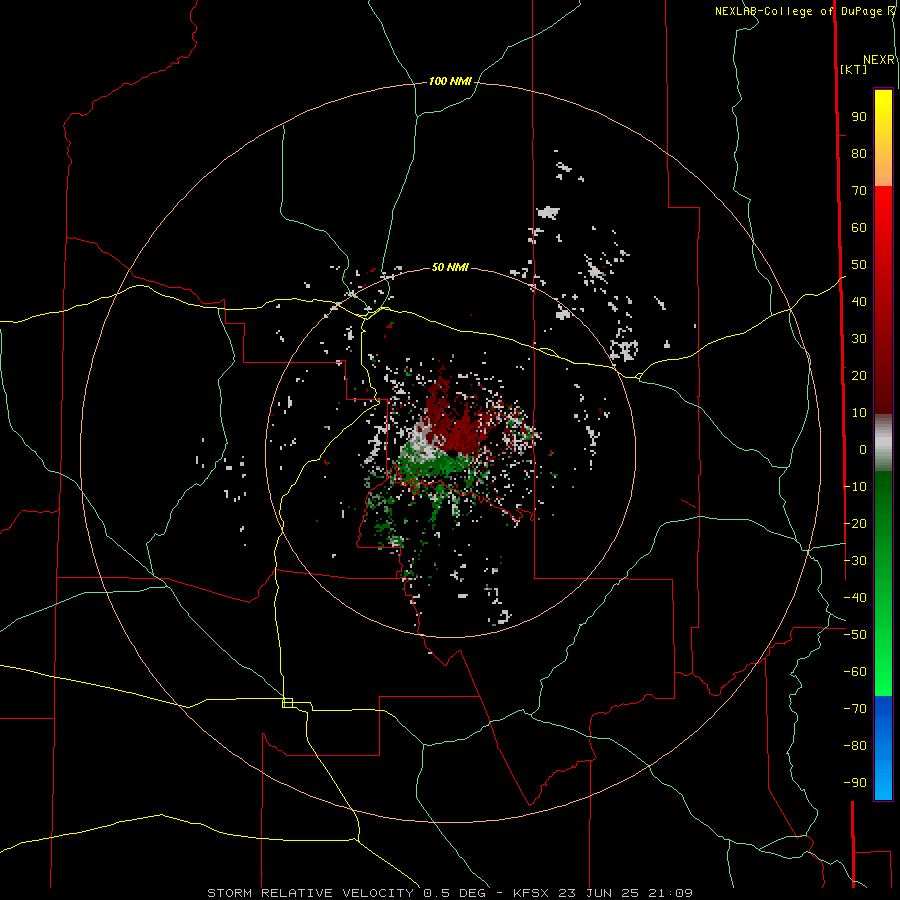Click the positive "80" scale value

(859, 154)
